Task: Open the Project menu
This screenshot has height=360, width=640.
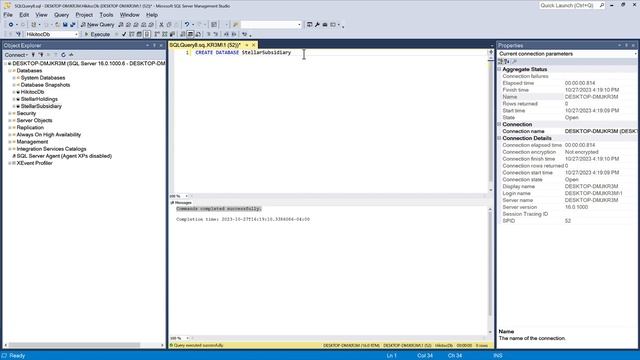Action: pos(84,15)
